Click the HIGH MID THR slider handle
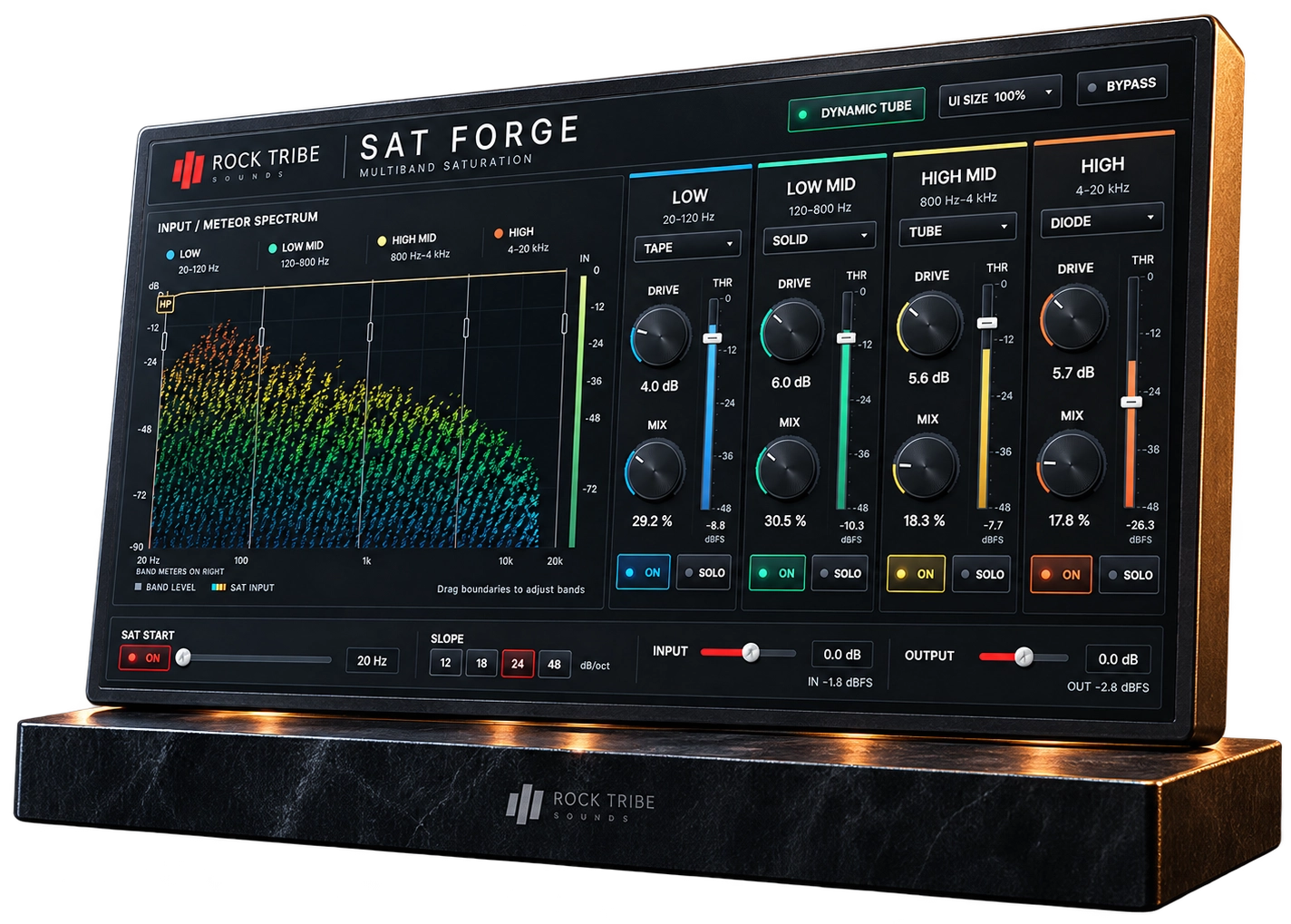This screenshot has height=924, width=1291. 987,322
